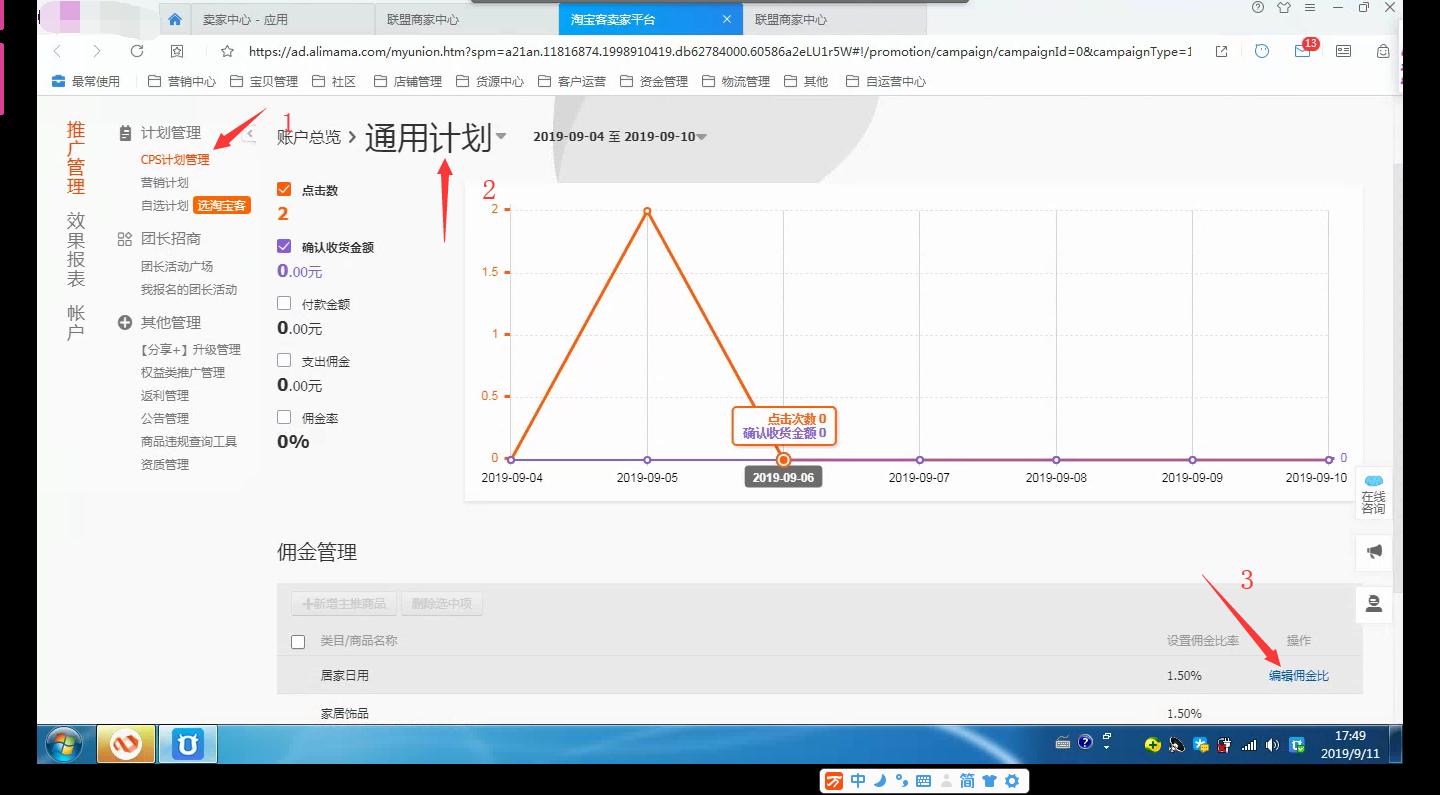
Task: Open the 在线咨询 online chat icon
Action: [1373, 492]
